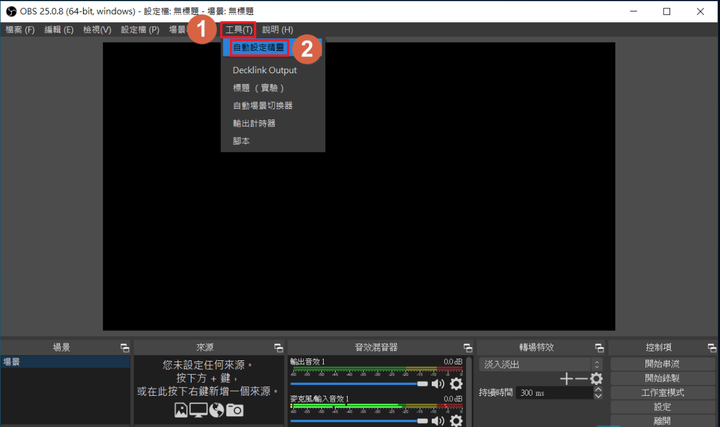Decrease 持續時間 with the down arrow
The width and height of the screenshot is (720, 427).
(598, 396)
